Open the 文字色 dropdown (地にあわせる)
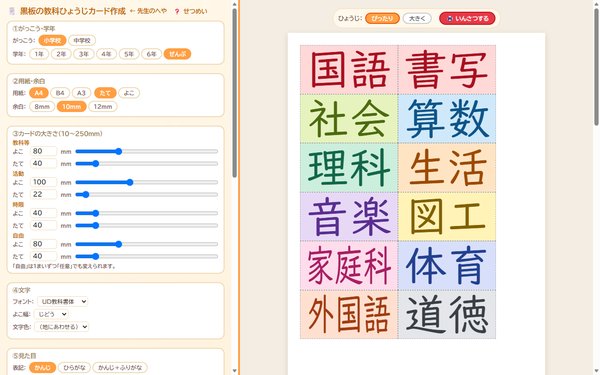The width and height of the screenshot is (600, 375). click(62, 327)
